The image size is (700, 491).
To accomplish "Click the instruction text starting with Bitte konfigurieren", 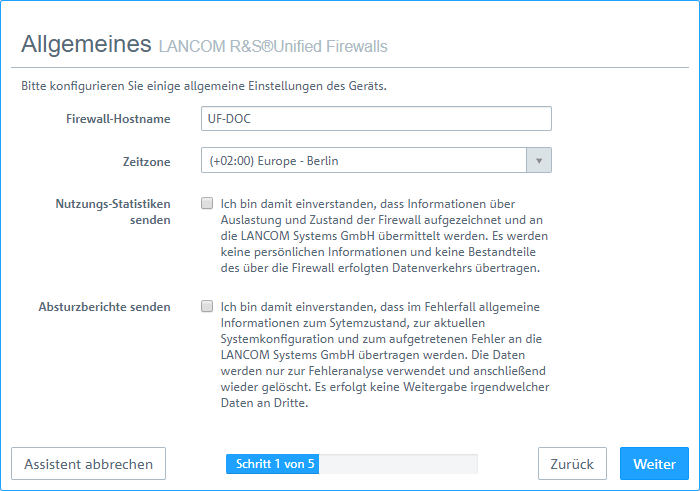I will pos(204,86).
